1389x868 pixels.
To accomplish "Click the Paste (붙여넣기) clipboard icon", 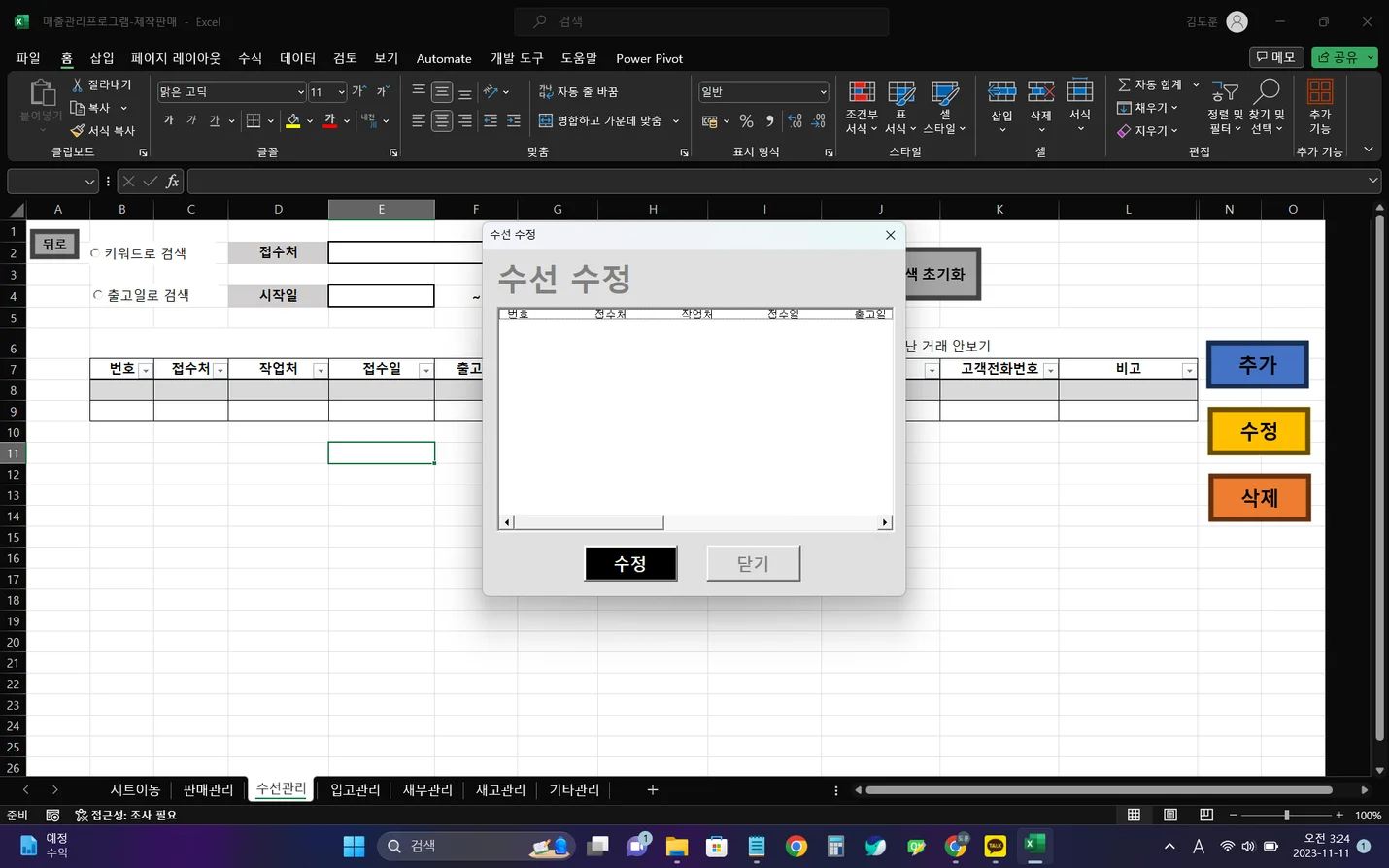I will [x=42, y=93].
